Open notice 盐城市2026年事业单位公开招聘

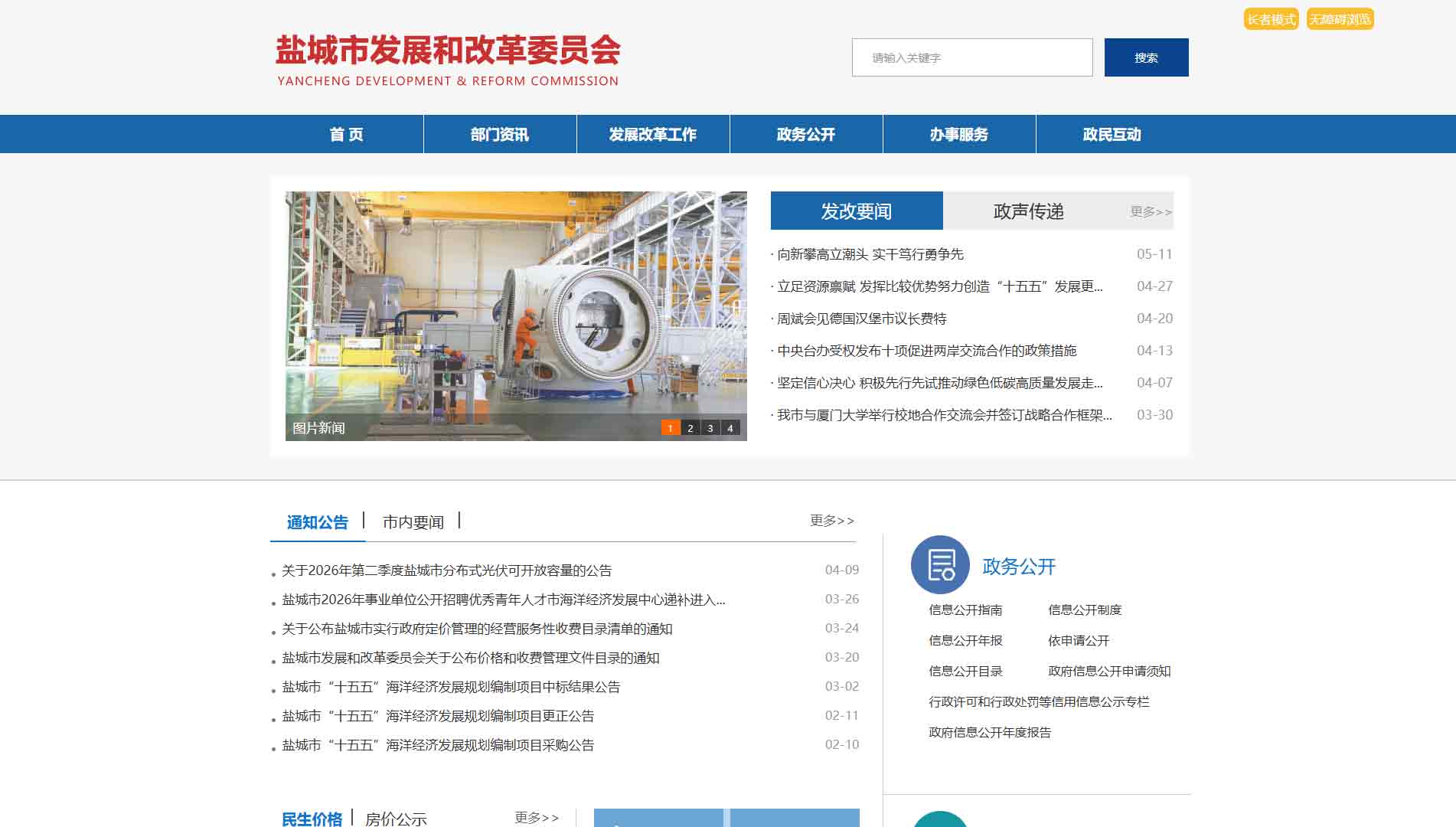[504, 600]
